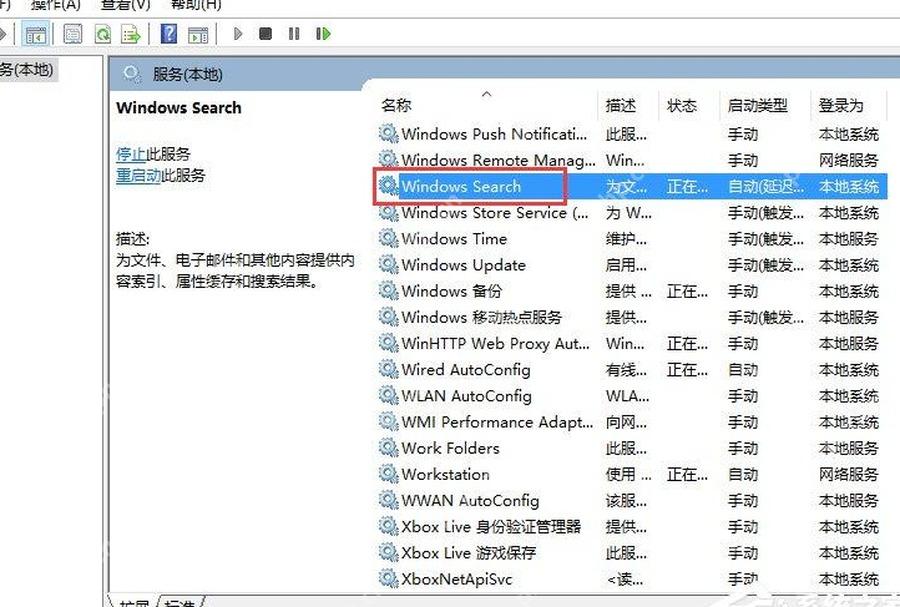Image resolution: width=900 pixels, height=607 pixels.
Task: Click gear icon of Windows 移动热点服务 row
Action: tap(389, 317)
